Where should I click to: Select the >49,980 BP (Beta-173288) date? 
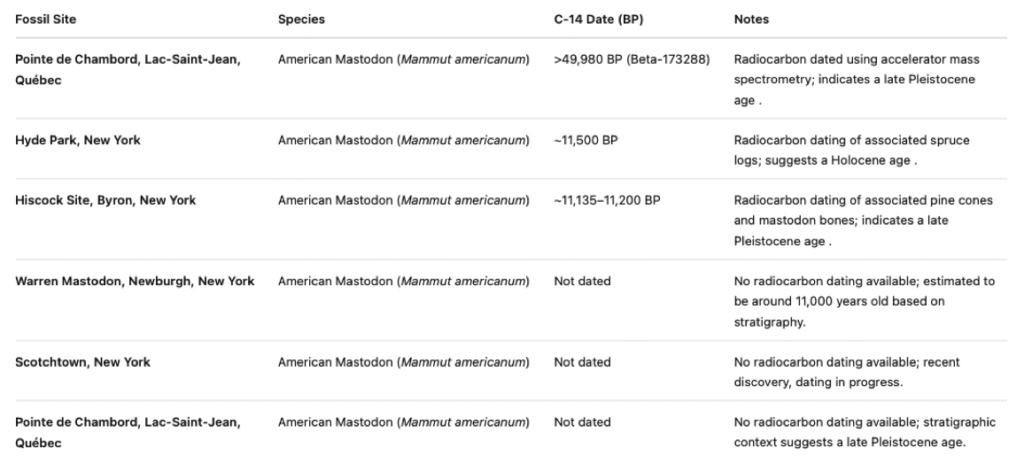(631, 59)
